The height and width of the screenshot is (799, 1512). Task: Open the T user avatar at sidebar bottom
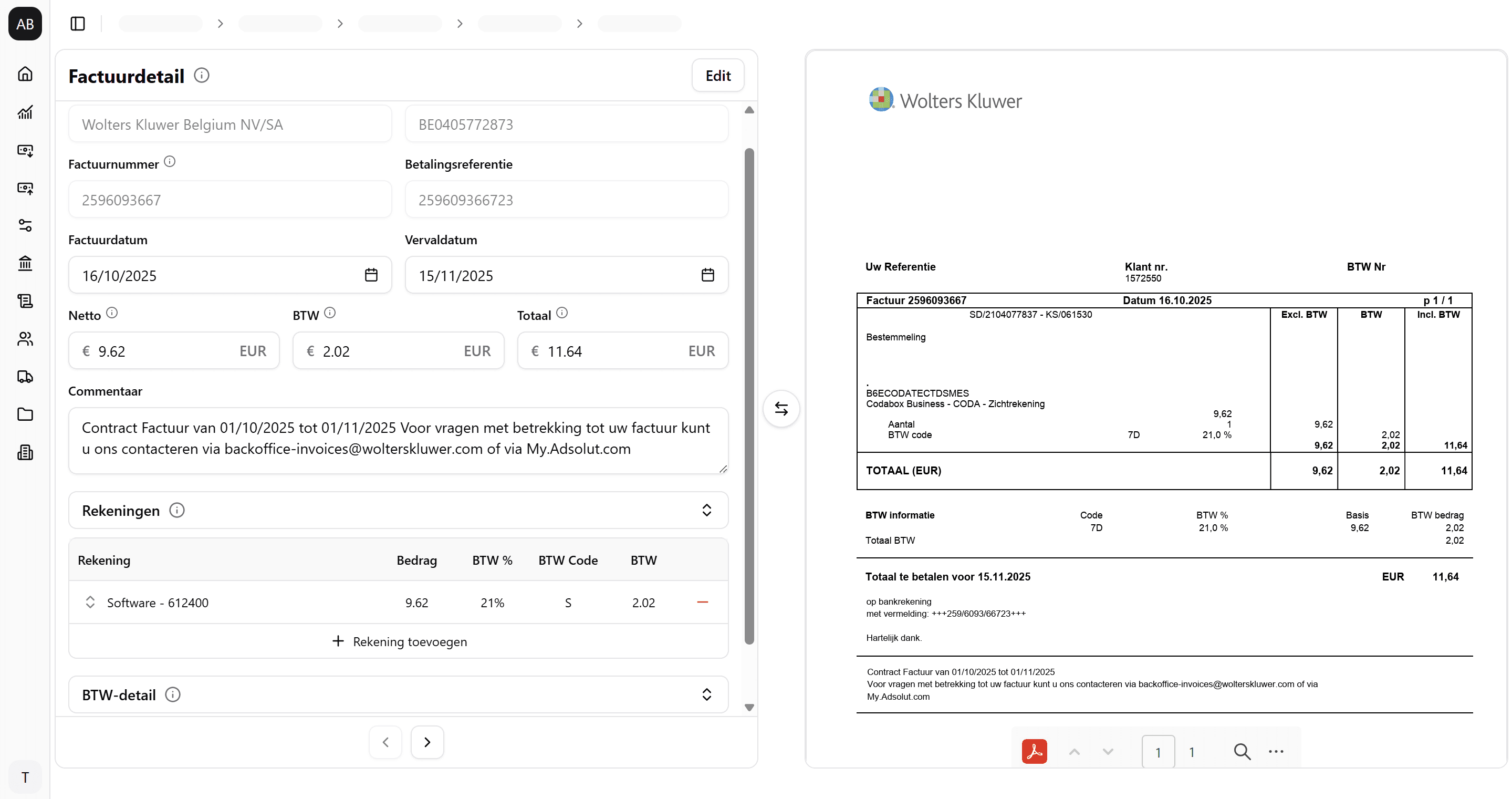click(25, 777)
